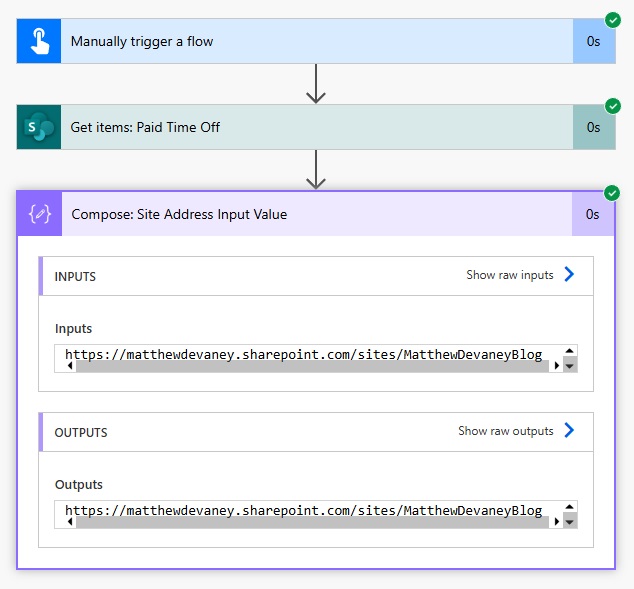The height and width of the screenshot is (589, 634).
Task: Click the curly braces Compose action icon
Action: pos(39,214)
